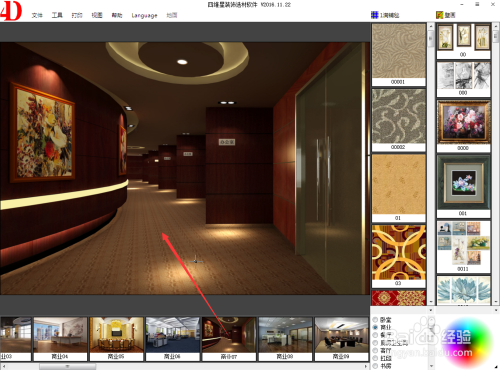Open scene thumbnail 商业05
Viewport: 500px width, 370px height.
click(116, 339)
